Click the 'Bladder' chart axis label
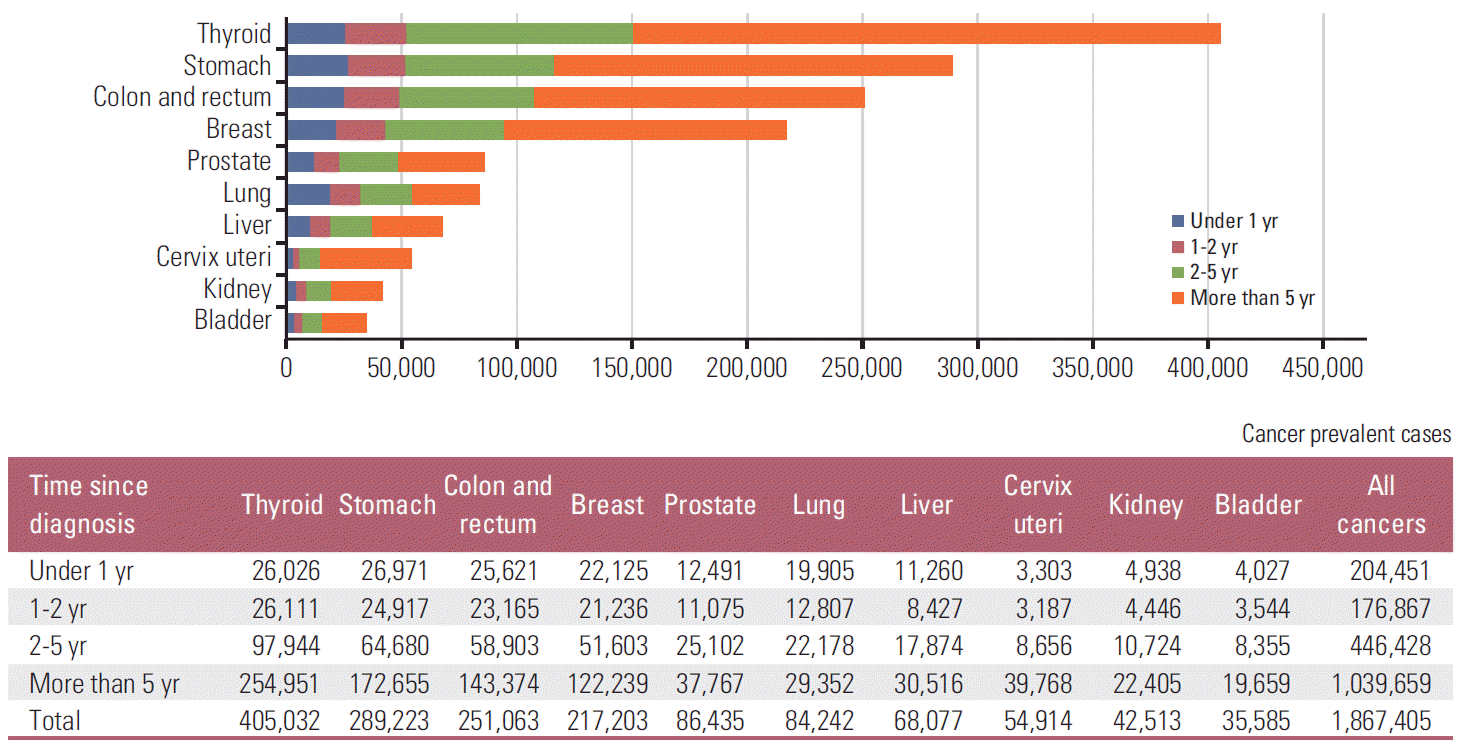1463x749 pixels. 233,321
